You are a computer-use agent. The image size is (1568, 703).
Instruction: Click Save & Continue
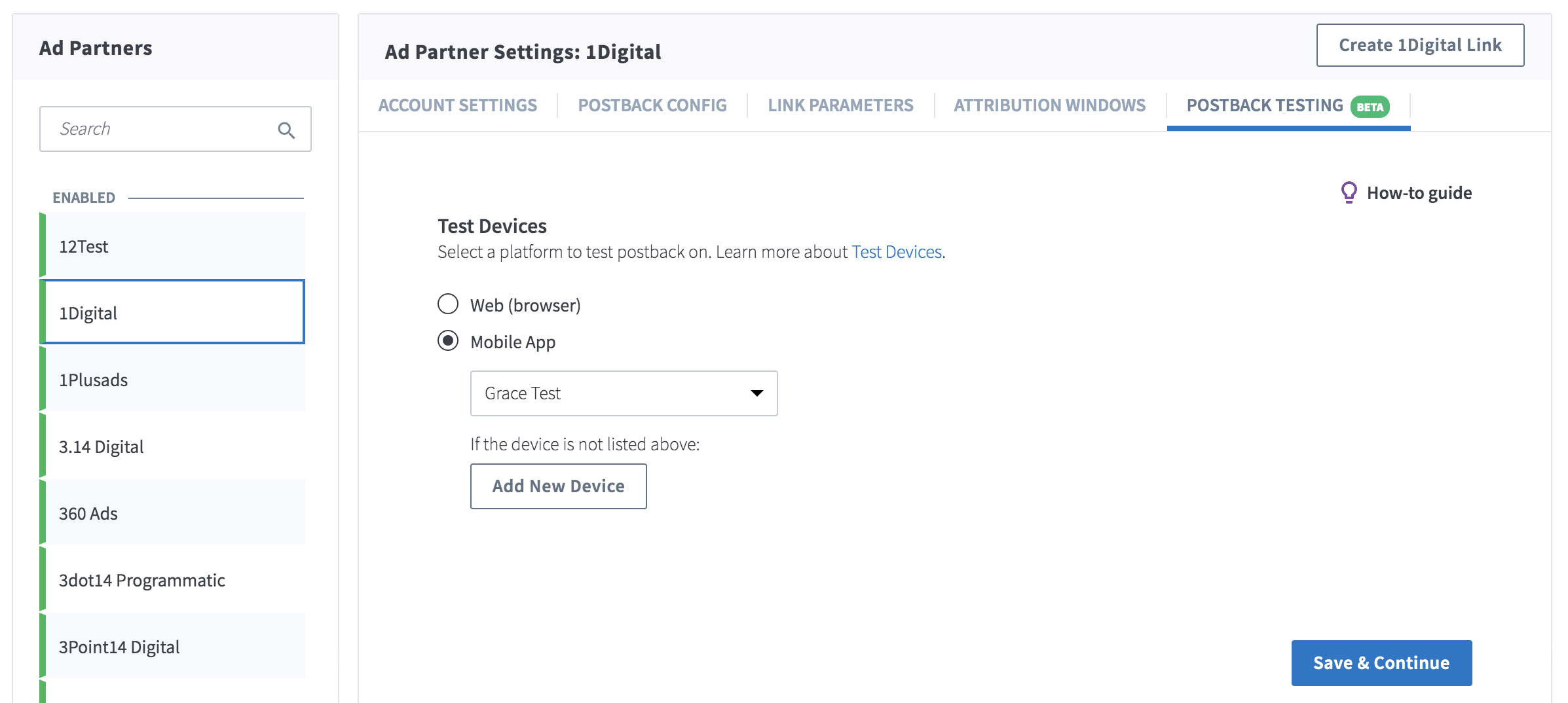click(1381, 663)
